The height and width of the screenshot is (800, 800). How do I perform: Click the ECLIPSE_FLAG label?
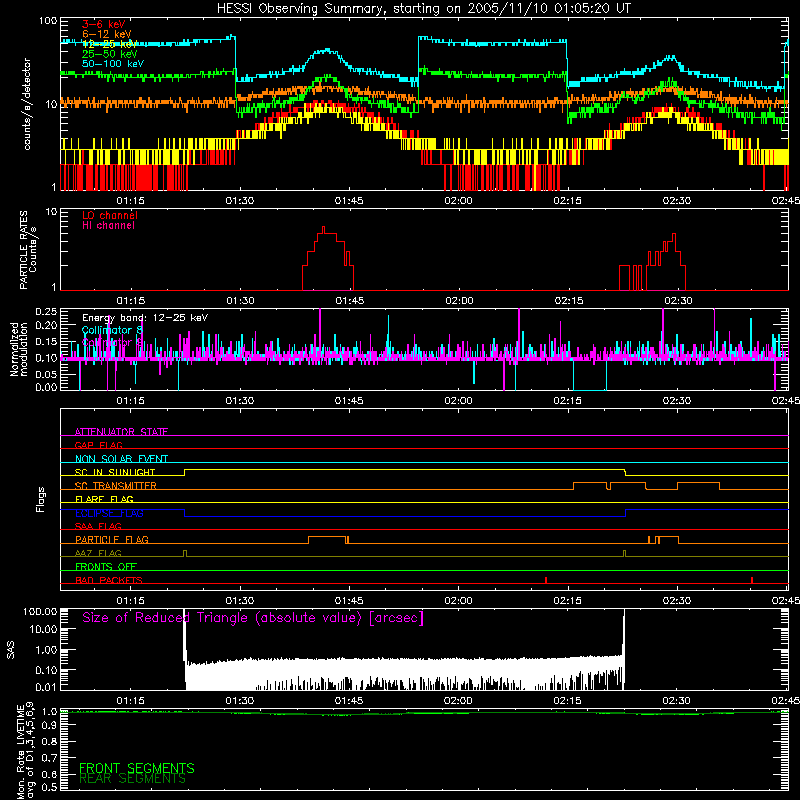109,513
